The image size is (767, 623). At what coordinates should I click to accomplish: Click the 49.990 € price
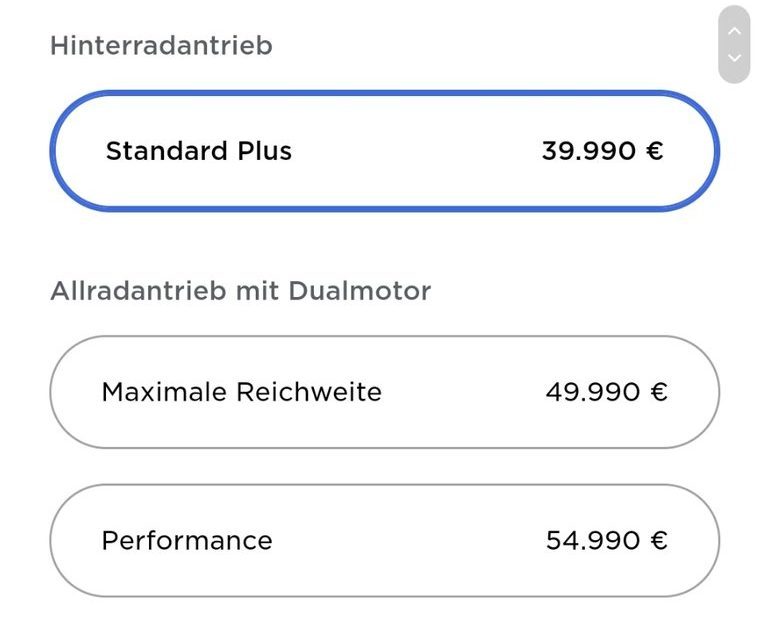point(606,391)
